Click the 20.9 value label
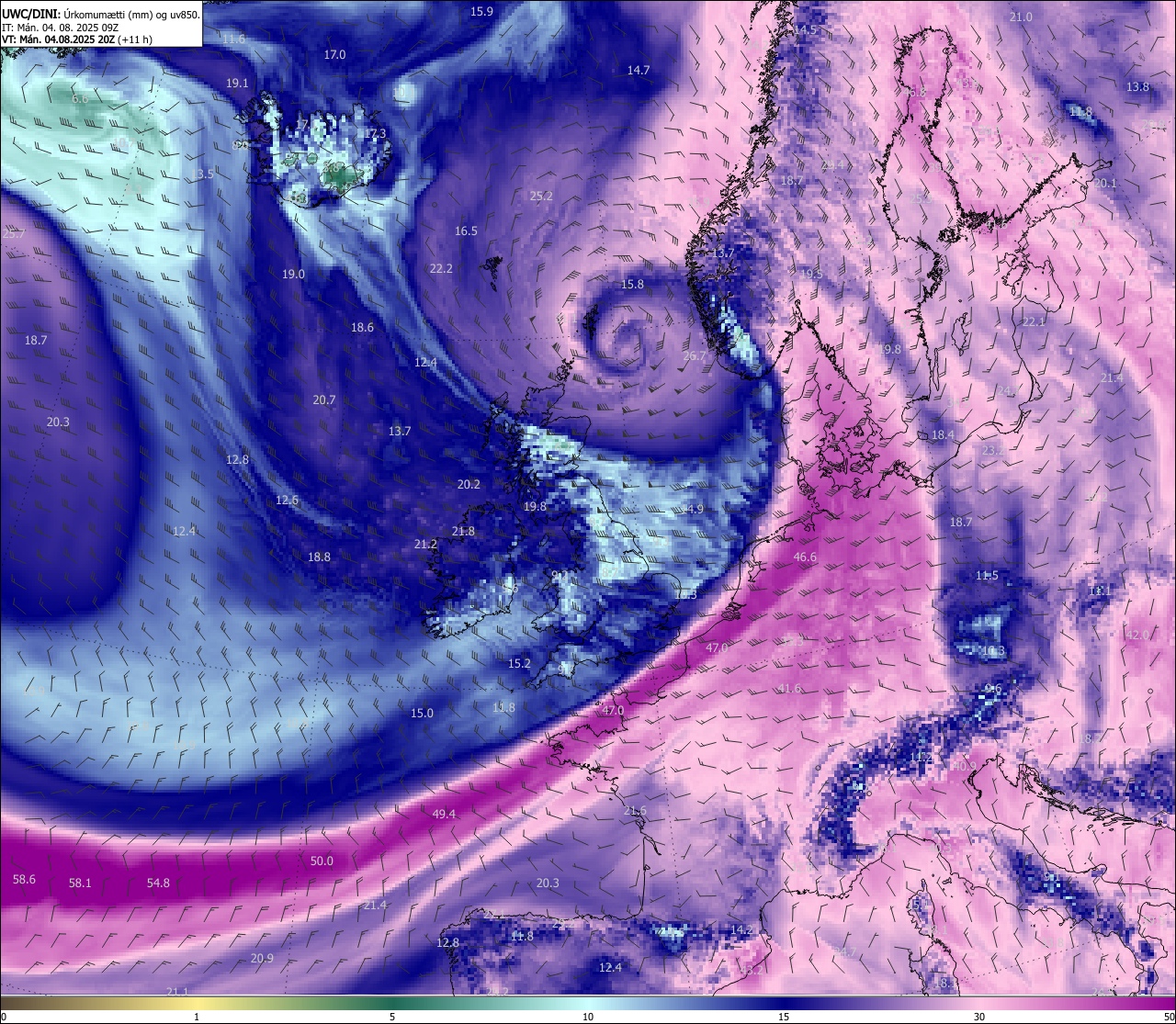Image resolution: width=1176 pixels, height=1024 pixels. click(262, 958)
